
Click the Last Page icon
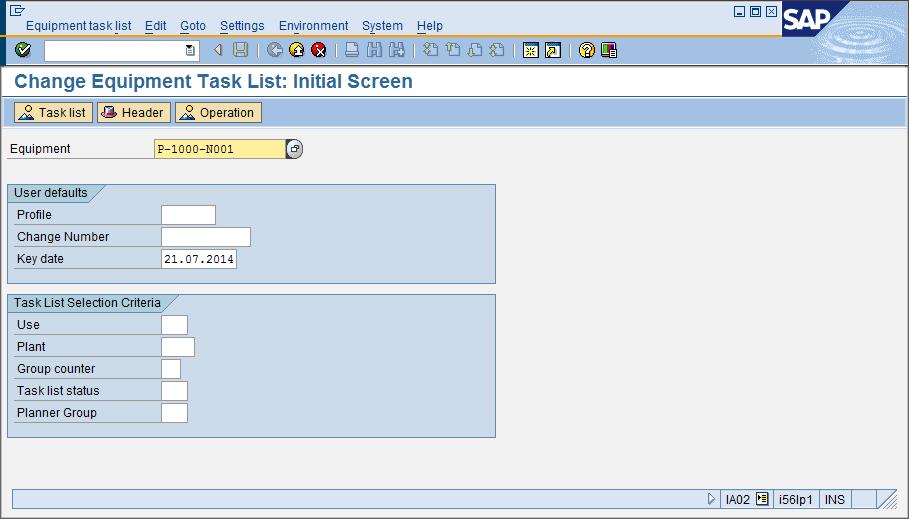[x=496, y=50]
